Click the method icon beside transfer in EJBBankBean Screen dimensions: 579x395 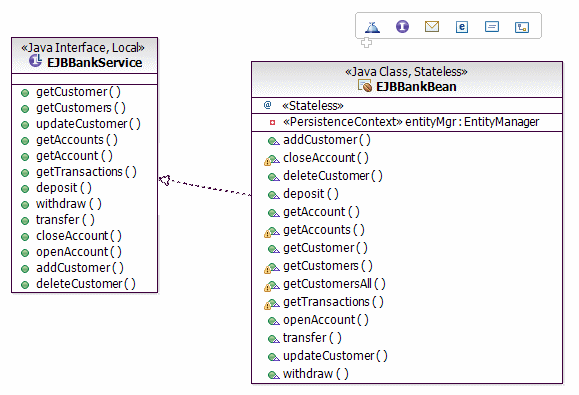pyautogui.click(x=273, y=339)
